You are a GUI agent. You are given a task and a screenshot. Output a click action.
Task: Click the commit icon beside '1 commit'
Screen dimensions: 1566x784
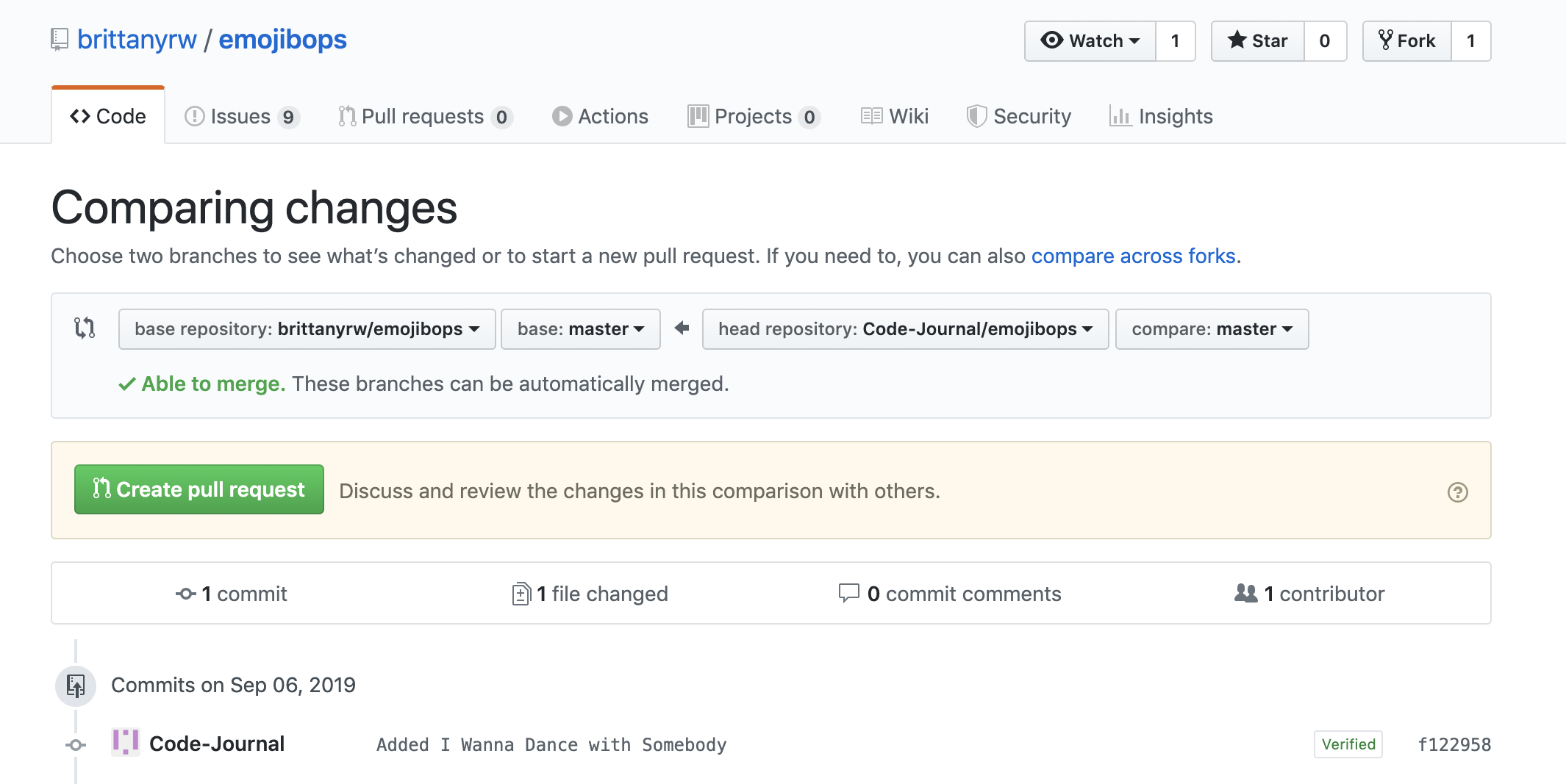(185, 594)
